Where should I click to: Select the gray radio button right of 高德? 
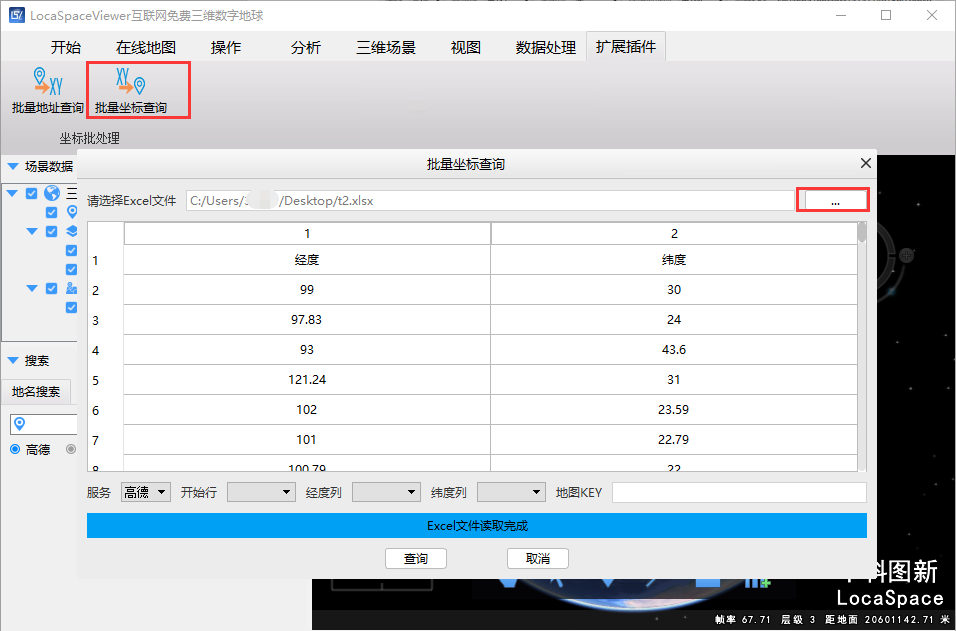(71, 449)
